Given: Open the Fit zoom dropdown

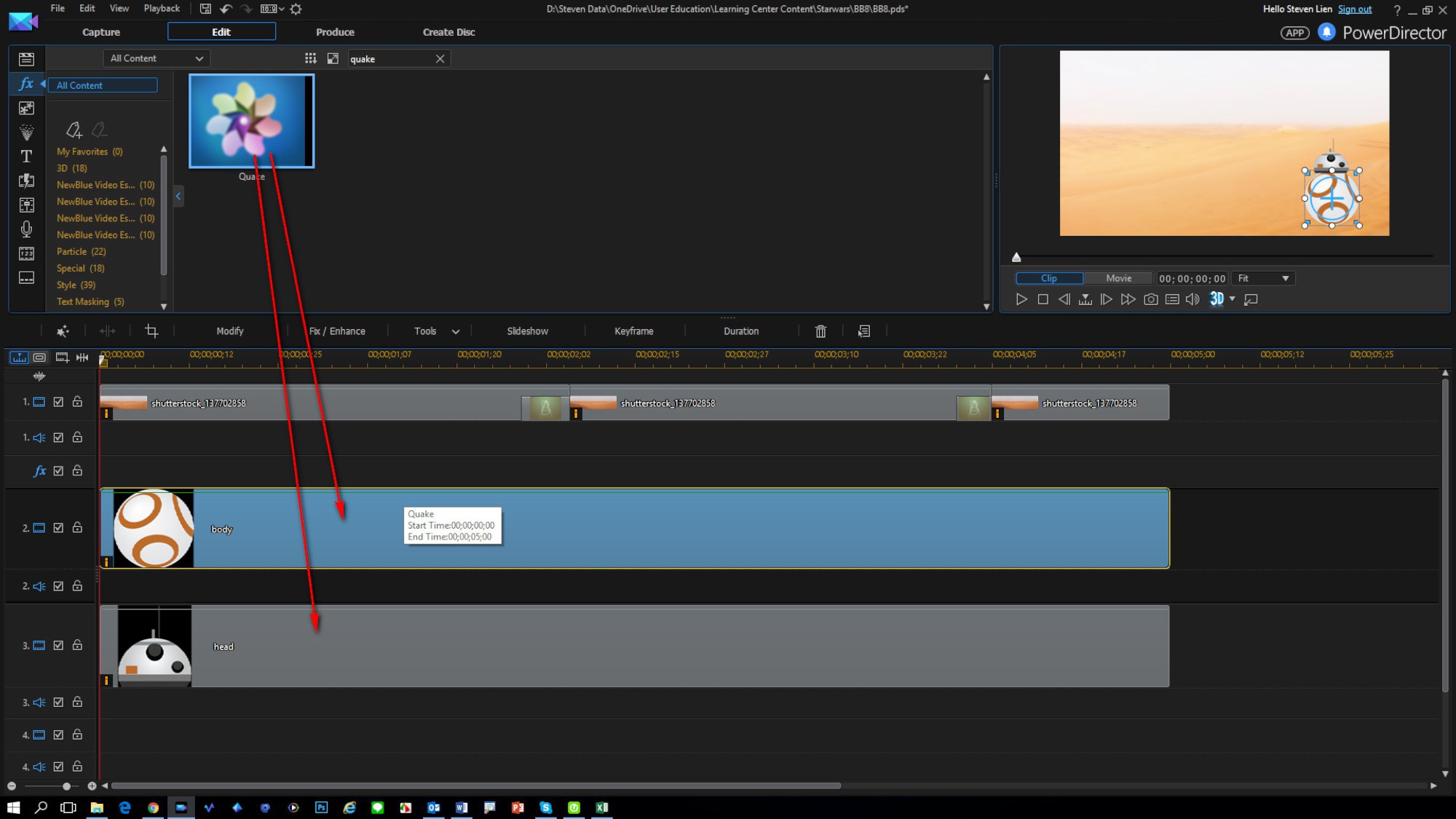Looking at the screenshot, I should 1264,278.
